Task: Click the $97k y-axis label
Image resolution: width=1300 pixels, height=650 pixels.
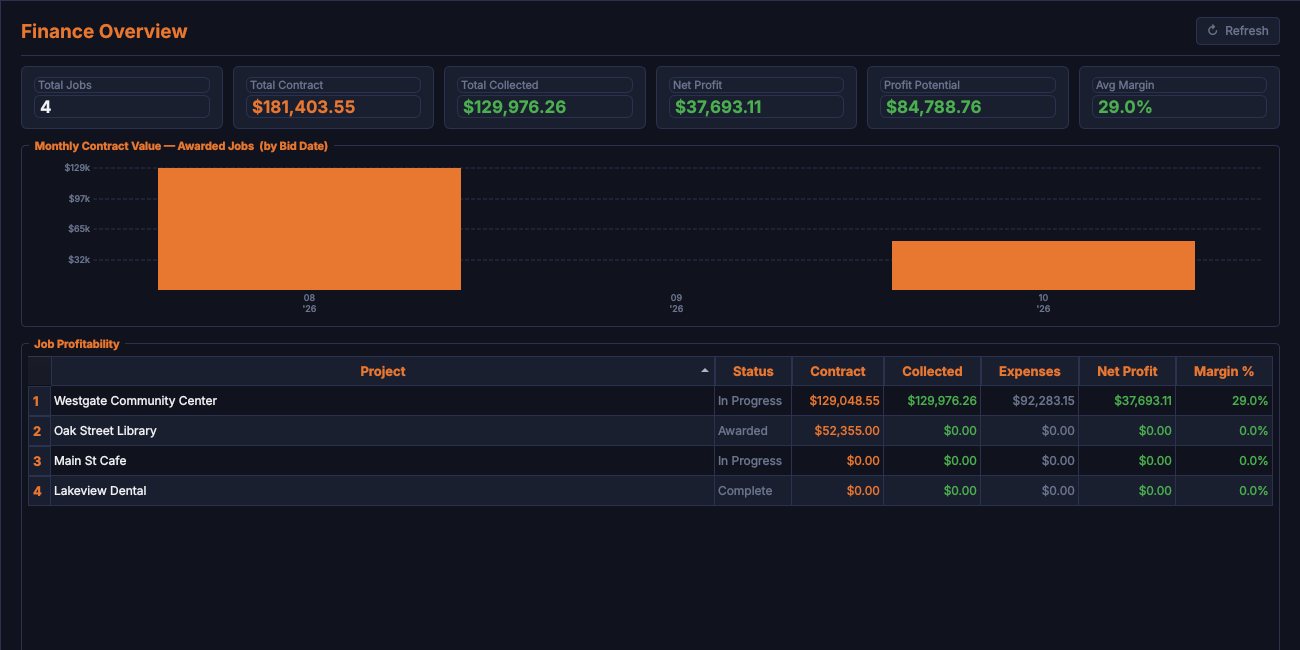Action: click(79, 199)
